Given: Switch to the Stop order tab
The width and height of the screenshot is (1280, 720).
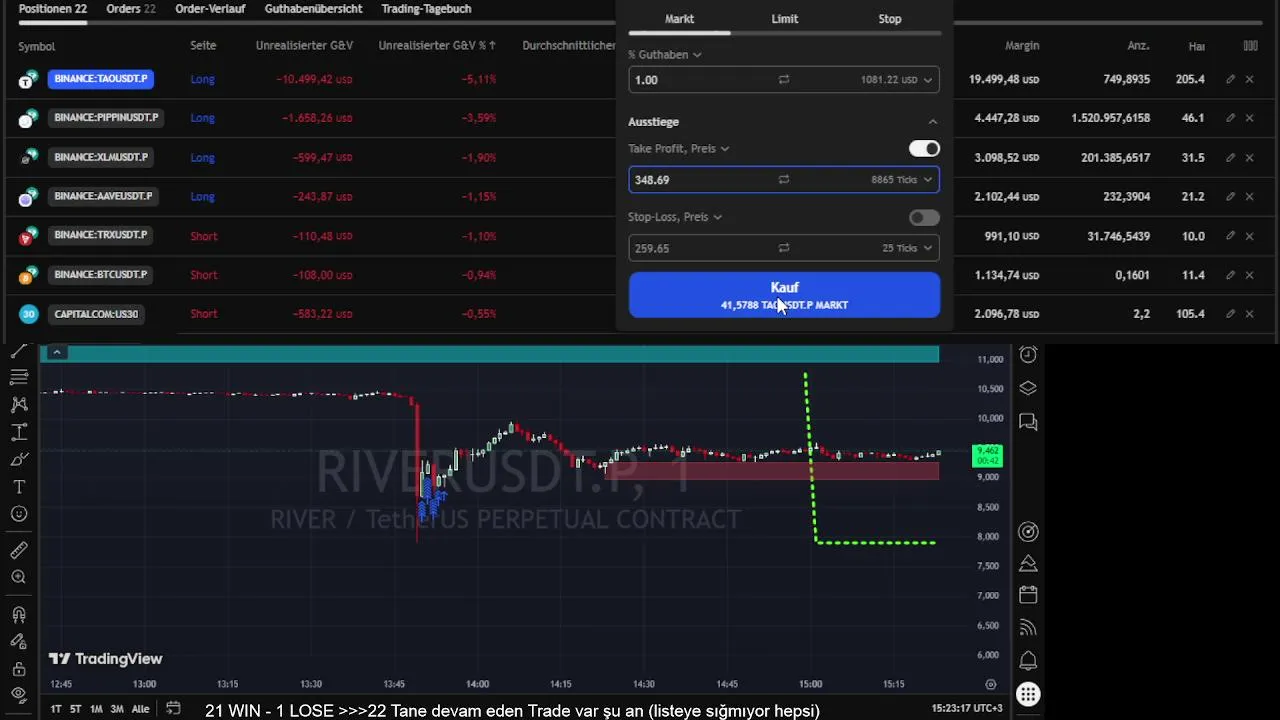Looking at the screenshot, I should coord(889,19).
